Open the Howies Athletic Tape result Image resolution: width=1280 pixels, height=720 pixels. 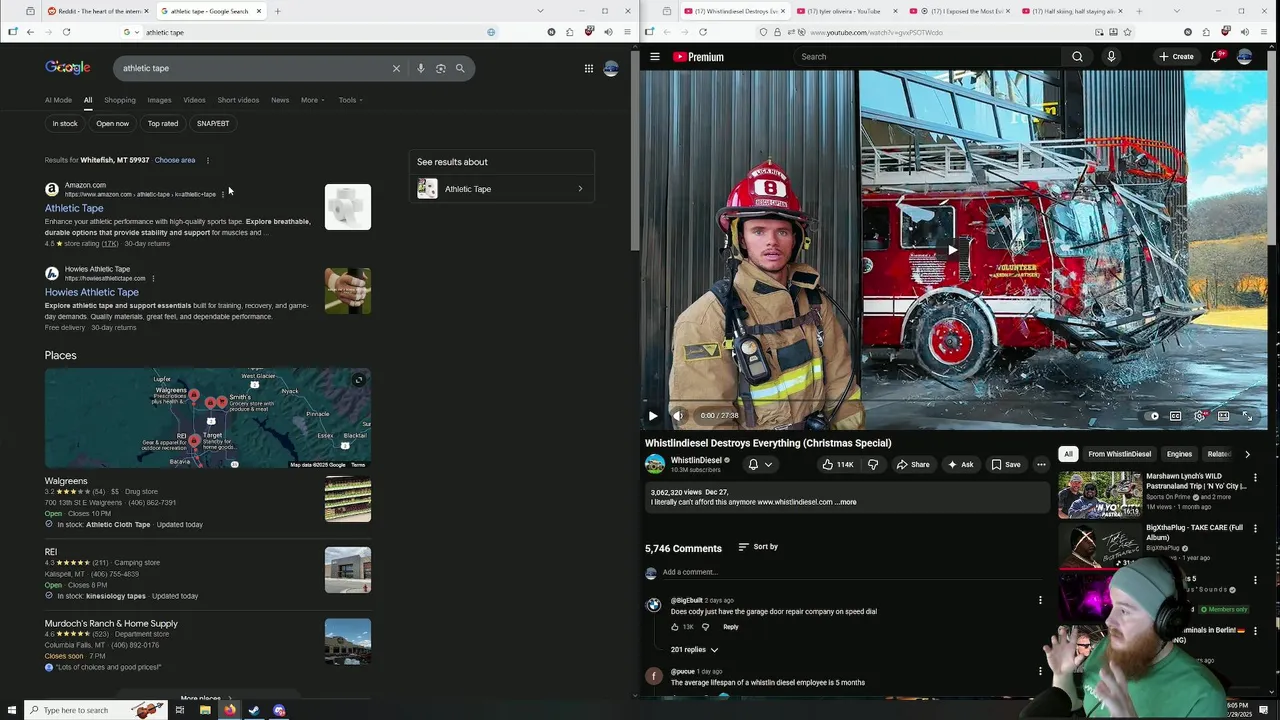coord(92,292)
